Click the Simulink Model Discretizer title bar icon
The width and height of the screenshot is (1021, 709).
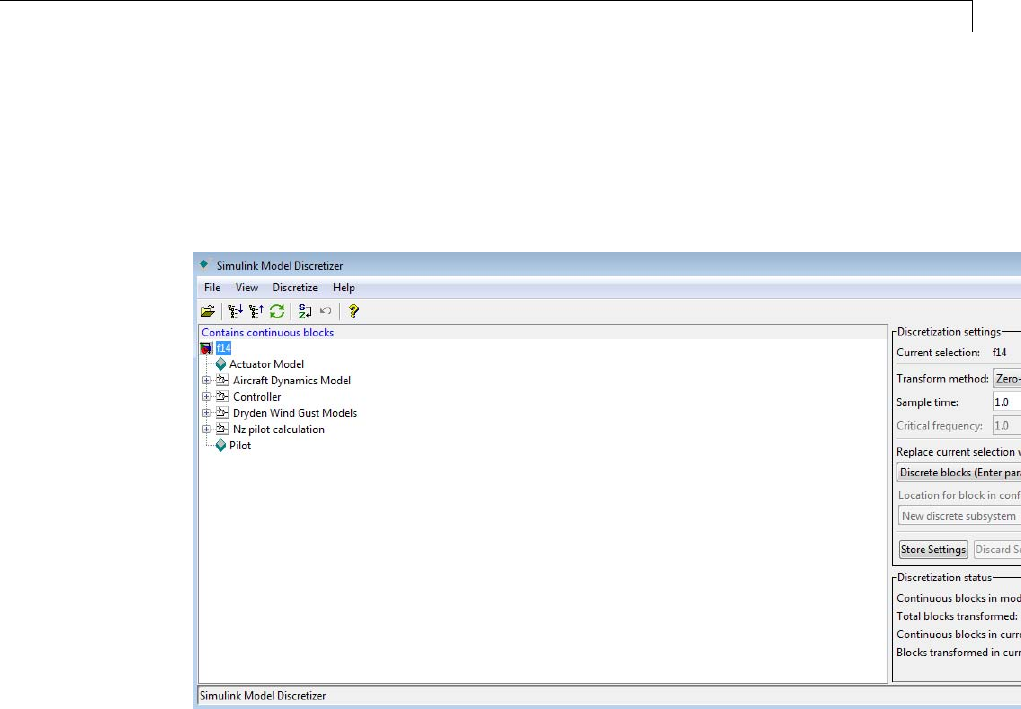pos(204,264)
